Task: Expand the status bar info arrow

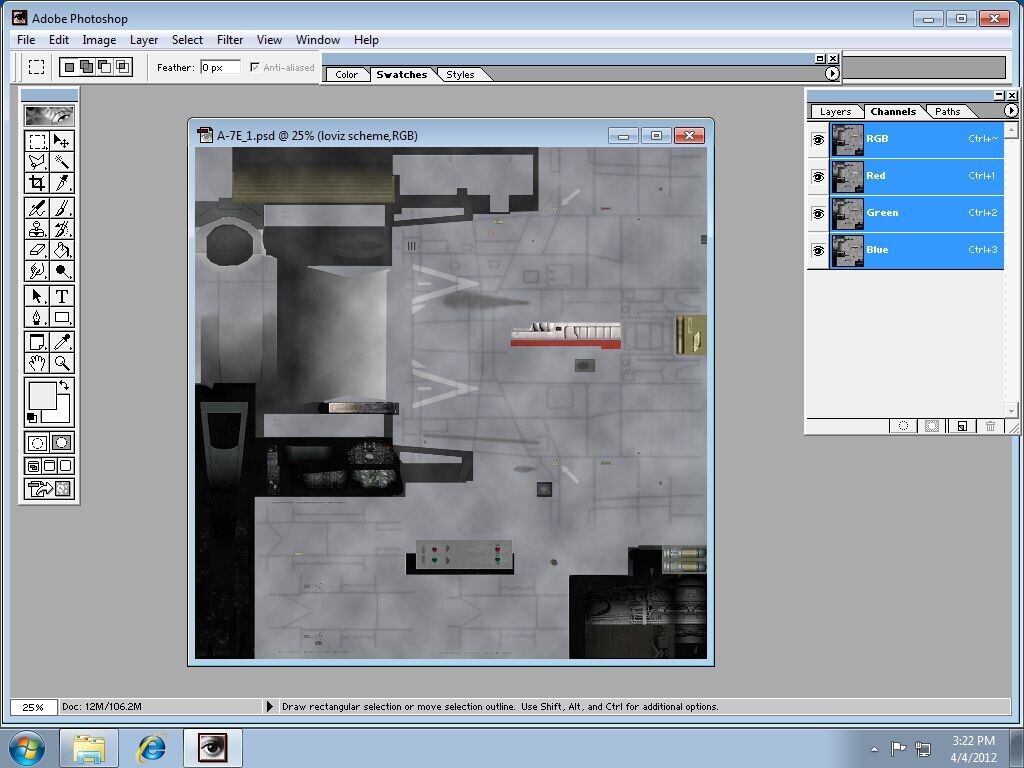Action: click(x=269, y=707)
